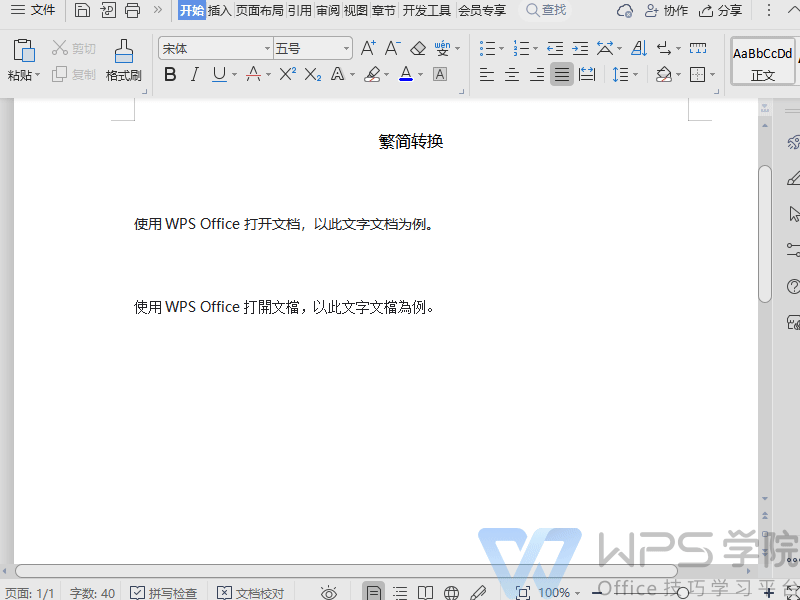The width and height of the screenshot is (800, 600).
Task: Click the 协作 collaborate button
Action: tap(666, 10)
